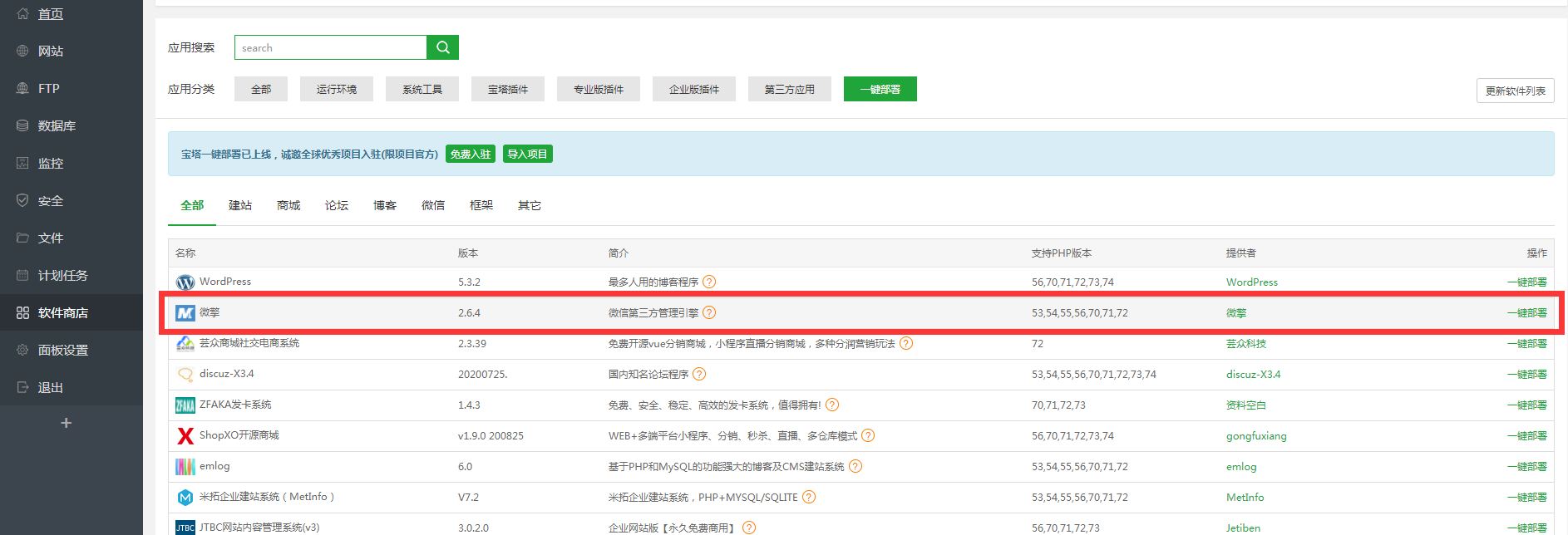Open help icon for 芸众商城 description

[906, 343]
